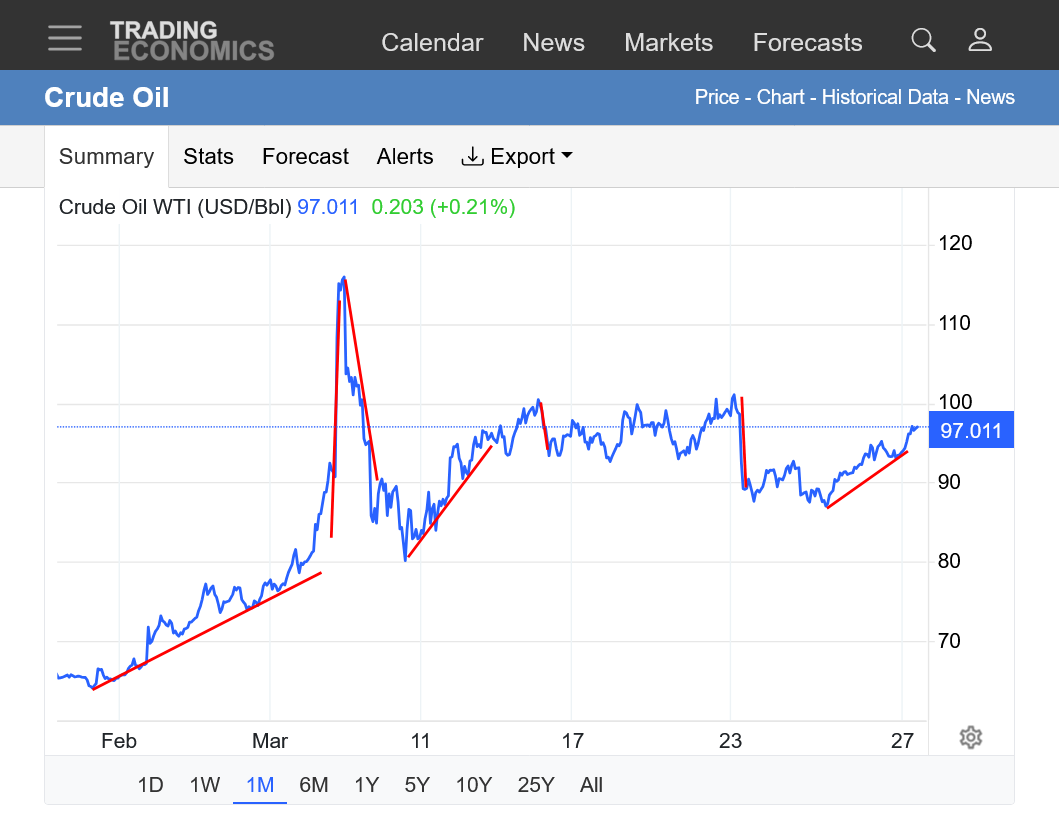Click the Trading Economics logo

point(191,40)
